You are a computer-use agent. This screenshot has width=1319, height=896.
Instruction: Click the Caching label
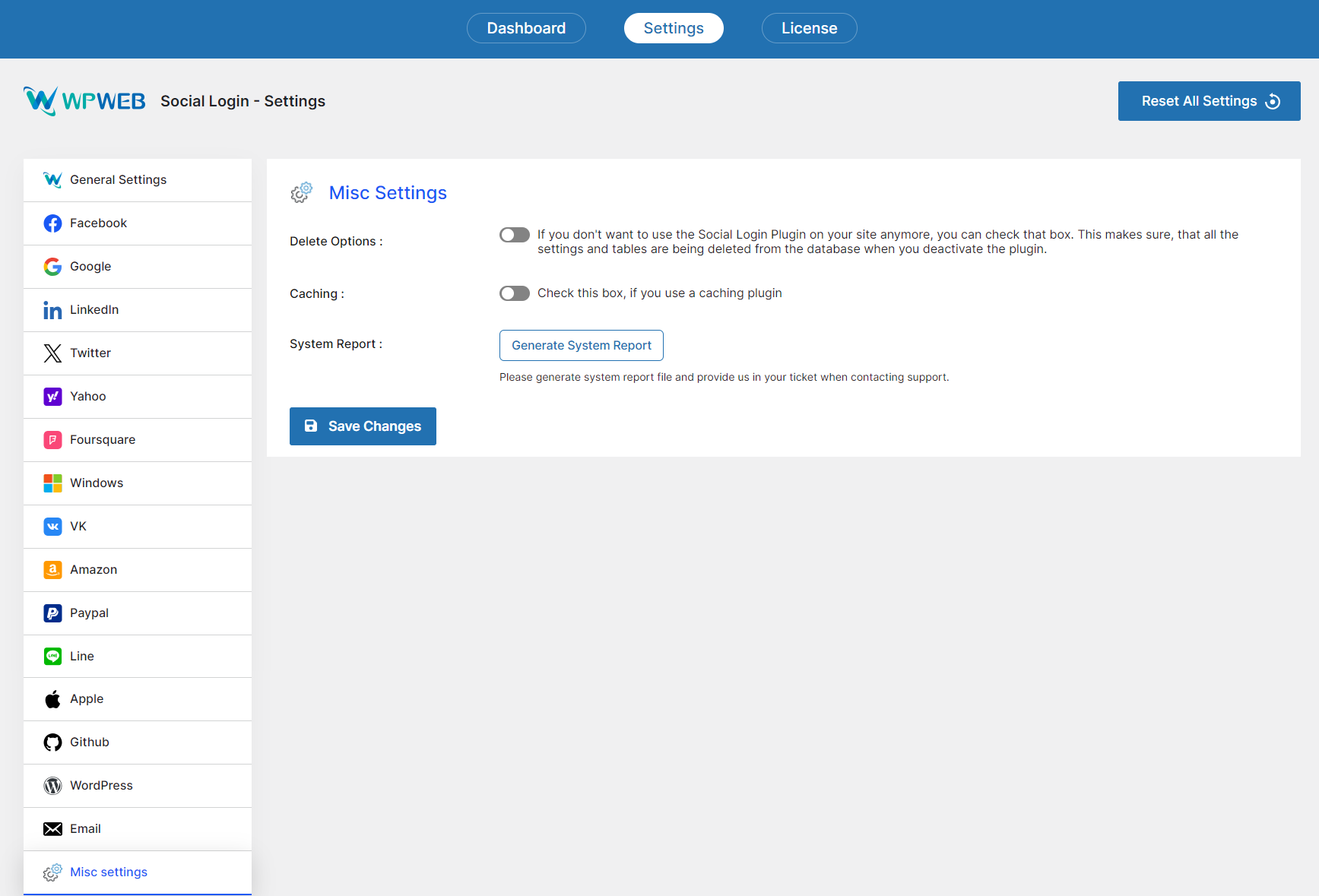317,294
